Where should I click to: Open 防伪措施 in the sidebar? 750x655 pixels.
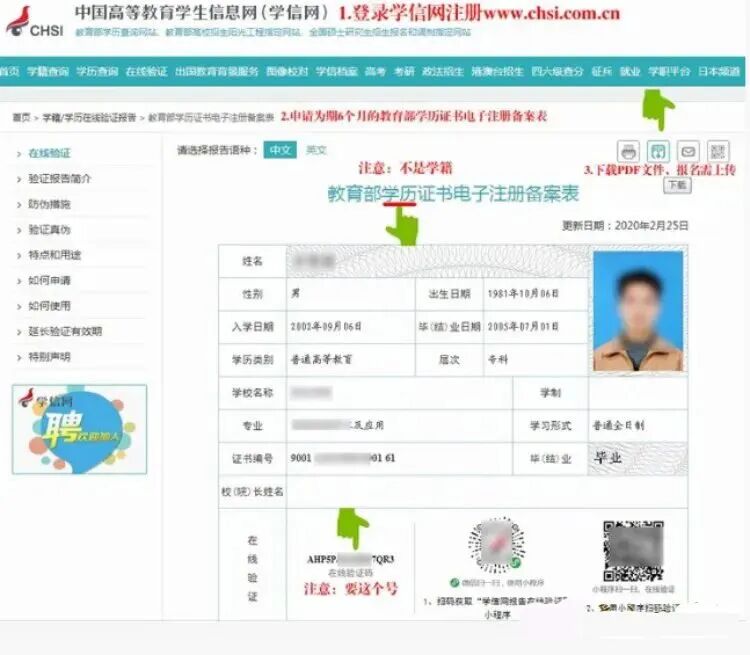click(49, 204)
